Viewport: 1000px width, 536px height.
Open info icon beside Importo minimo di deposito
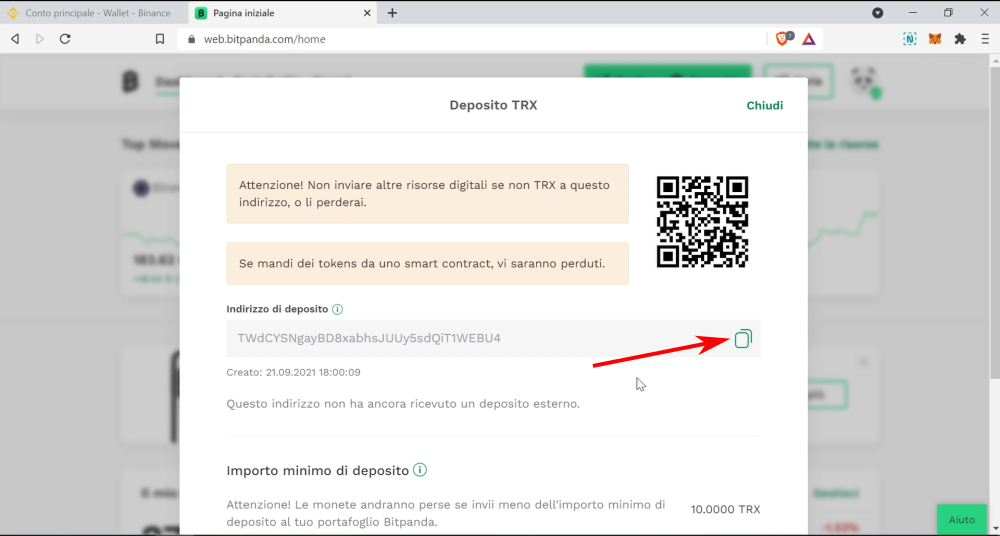tap(420, 470)
